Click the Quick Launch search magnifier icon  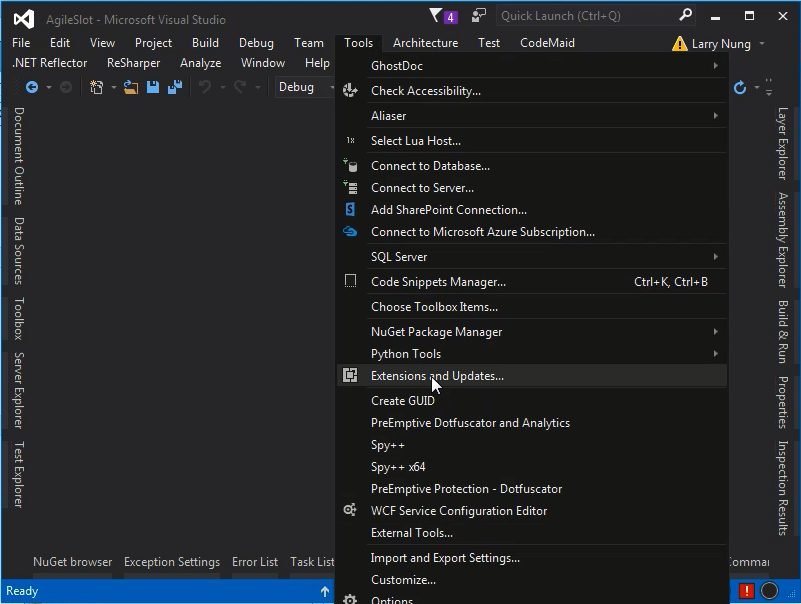pos(685,15)
